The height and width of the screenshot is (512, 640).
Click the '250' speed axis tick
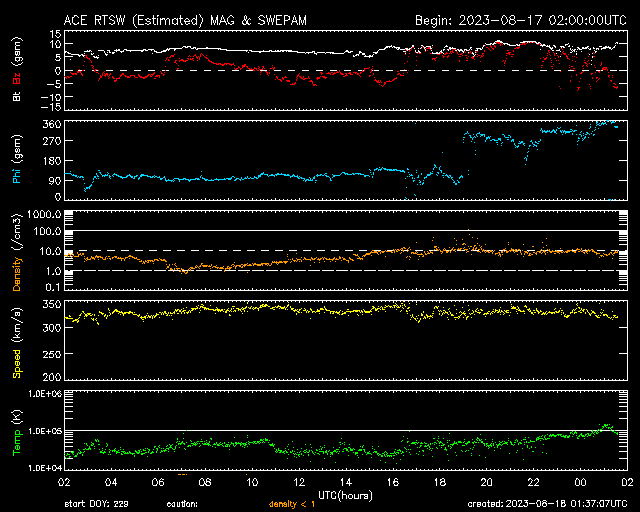52,354
